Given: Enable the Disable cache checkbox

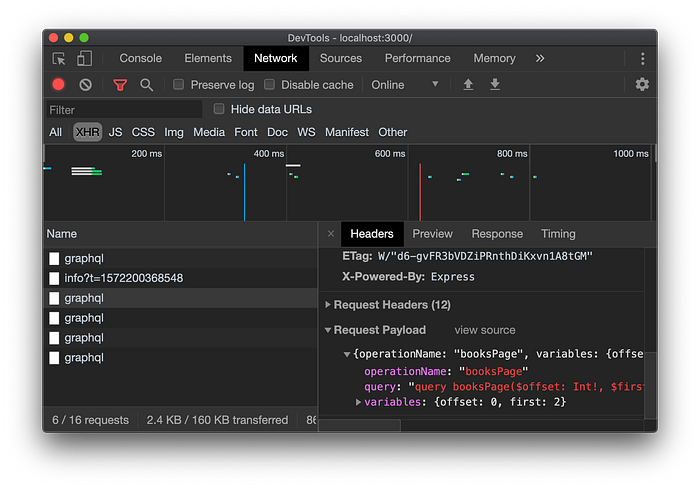Looking at the screenshot, I should pyautogui.click(x=269, y=84).
